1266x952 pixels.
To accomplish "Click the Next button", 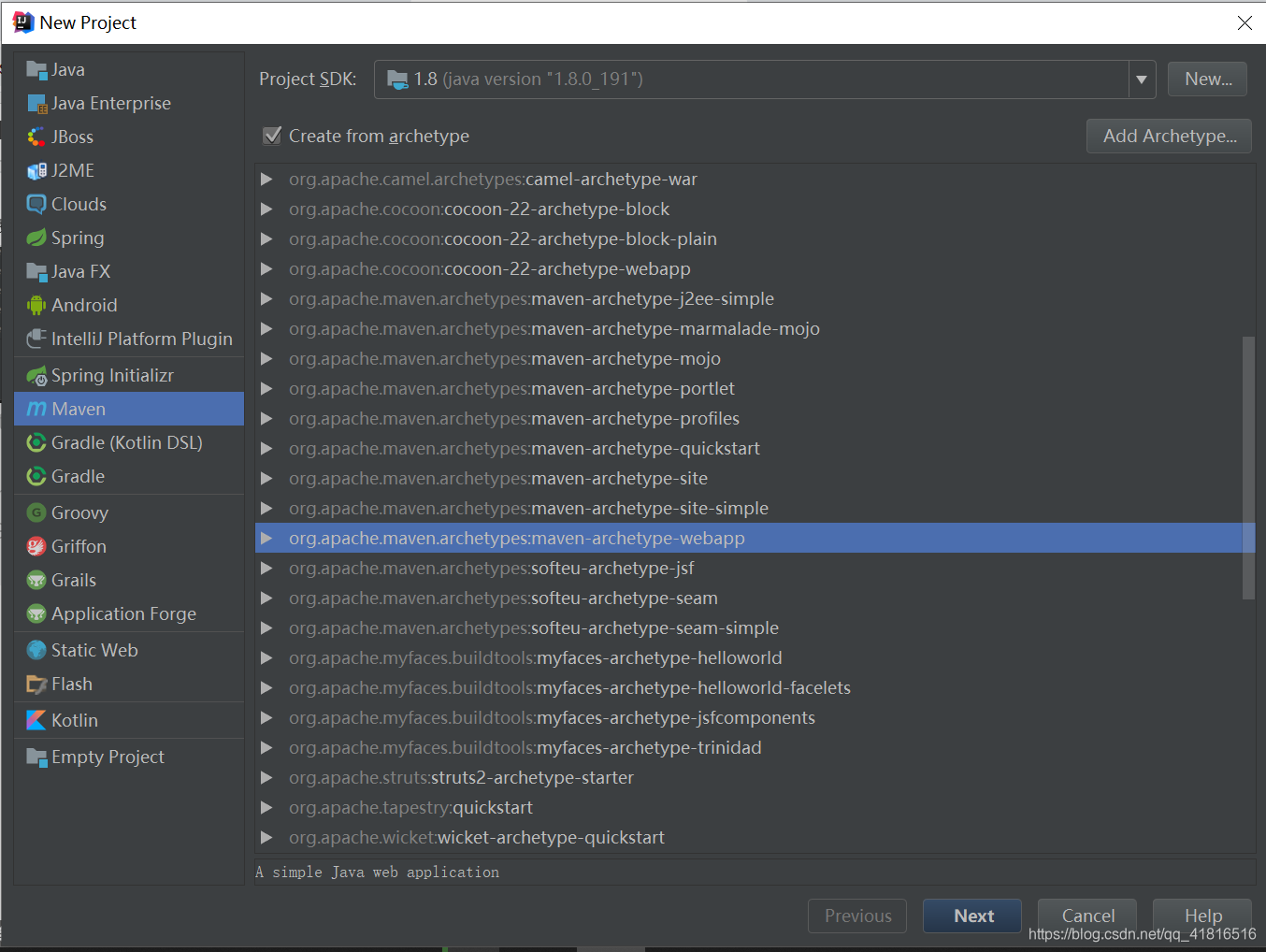I will [x=972, y=916].
